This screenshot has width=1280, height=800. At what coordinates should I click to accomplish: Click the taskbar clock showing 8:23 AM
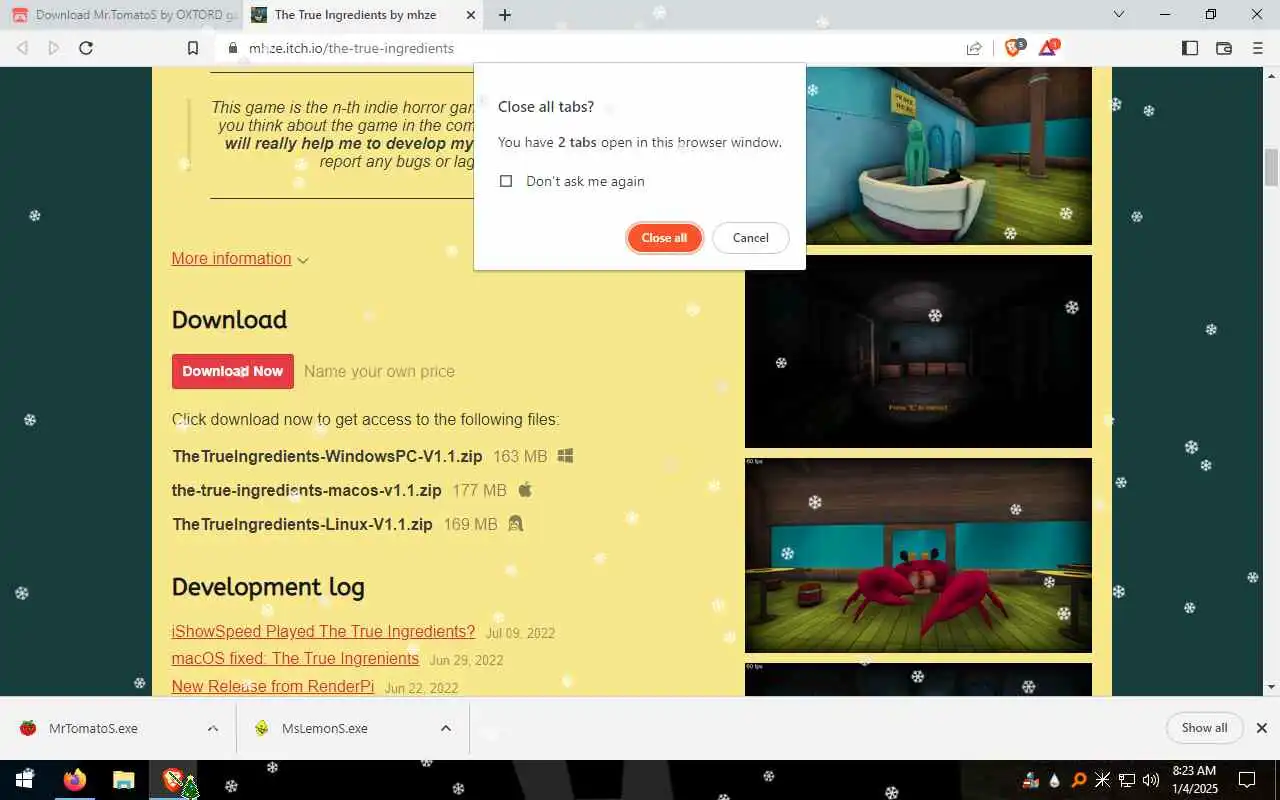(1194, 780)
